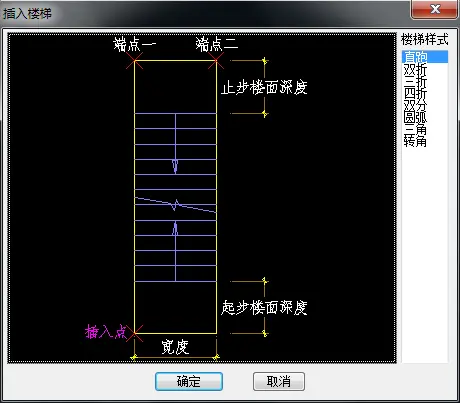460x403 pixels.
Task: Click the 插入点 cross marker
Action: coord(134,333)
